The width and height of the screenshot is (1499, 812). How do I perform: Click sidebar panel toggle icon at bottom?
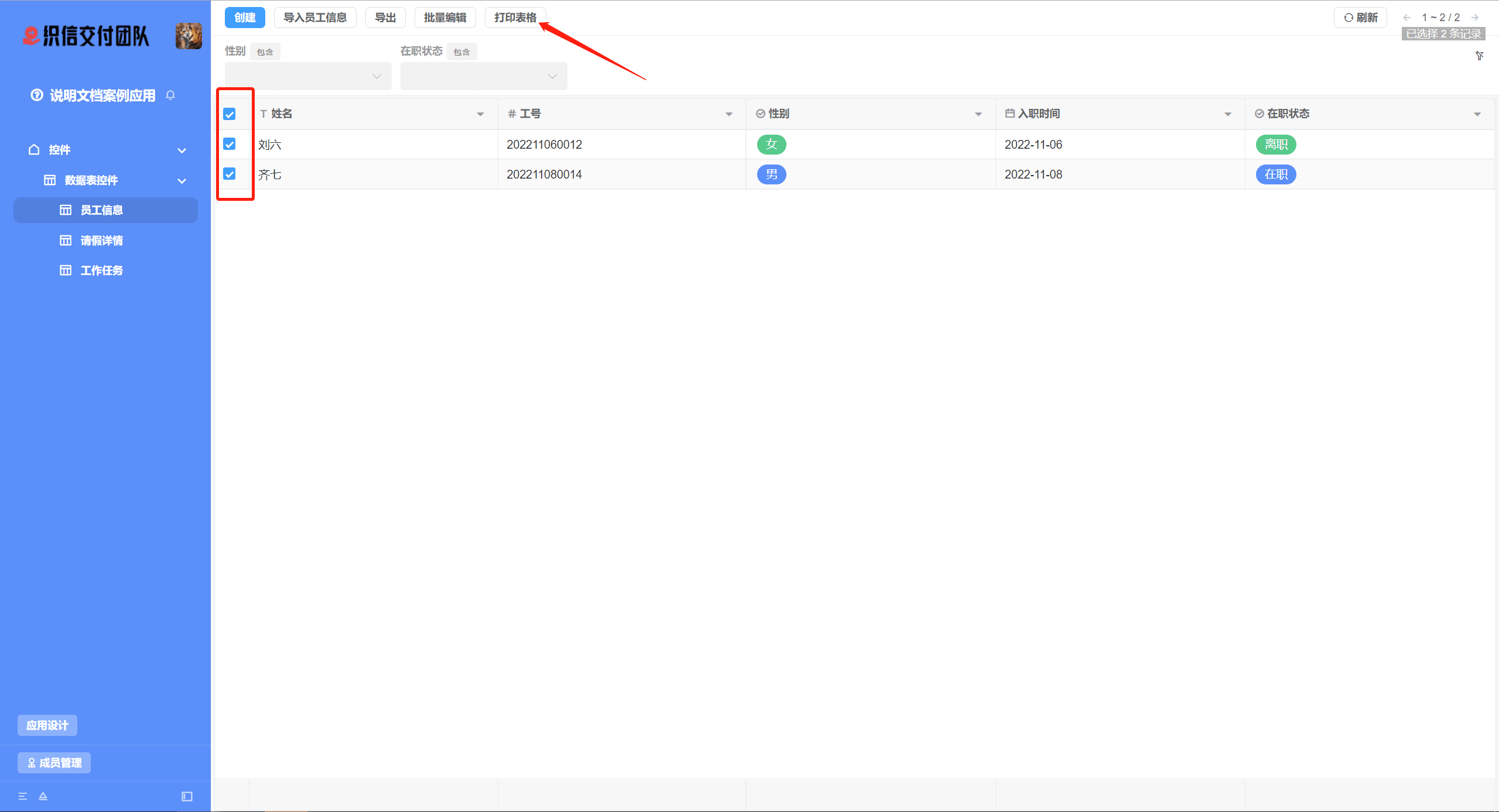[187, 796]
